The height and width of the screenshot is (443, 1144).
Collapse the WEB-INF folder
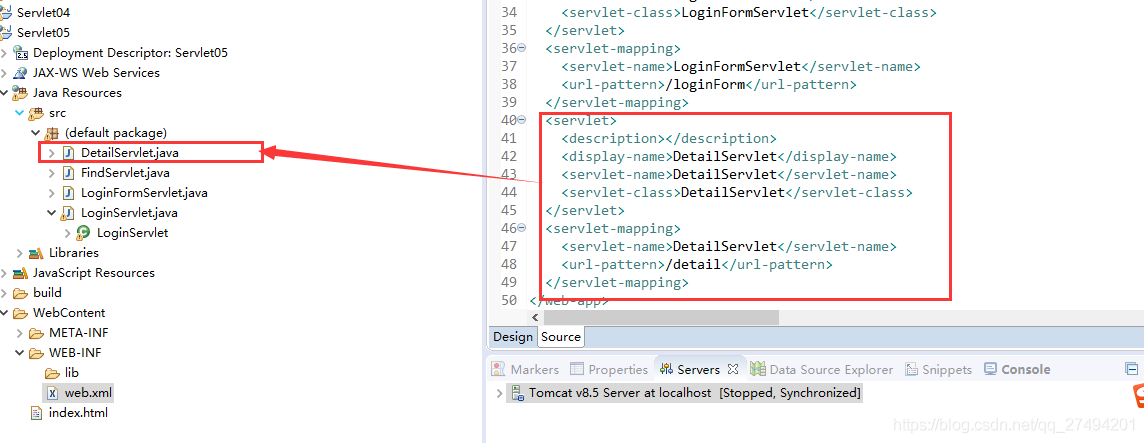point(20,353)
